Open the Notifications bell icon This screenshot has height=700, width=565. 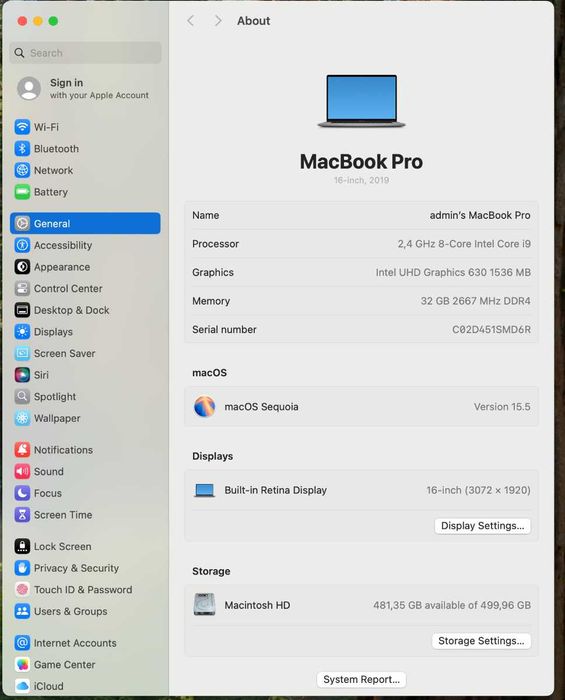point(22,450)
